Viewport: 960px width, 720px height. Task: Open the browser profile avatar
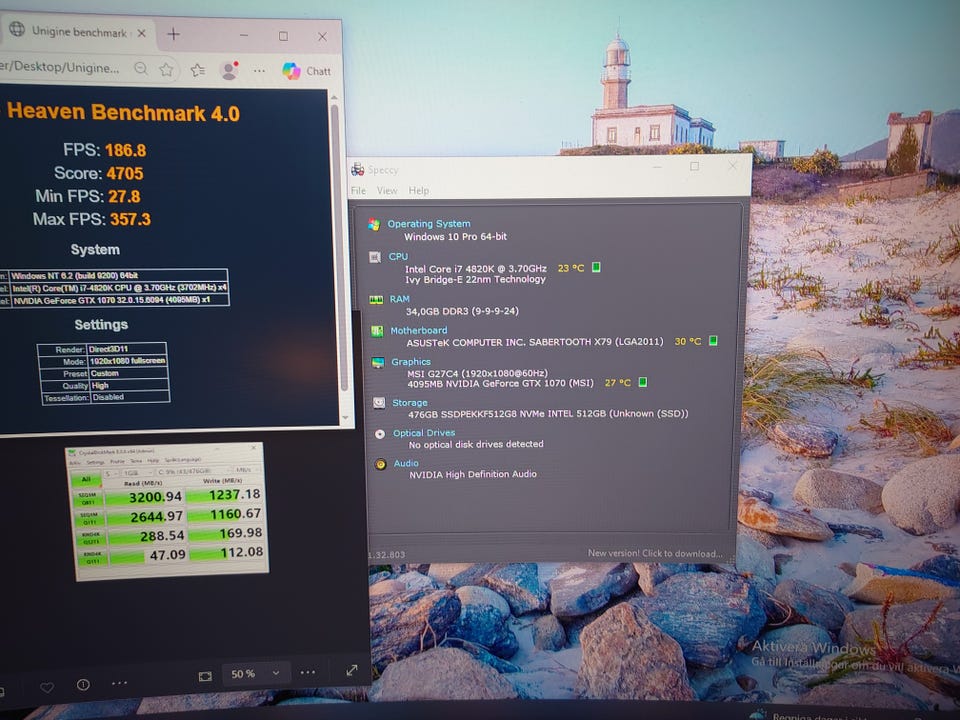pos(230,70)
